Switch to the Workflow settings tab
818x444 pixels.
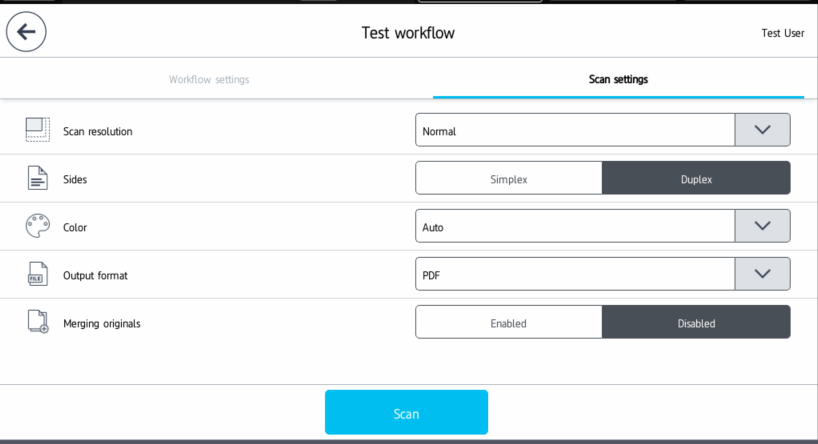point(209,79)
